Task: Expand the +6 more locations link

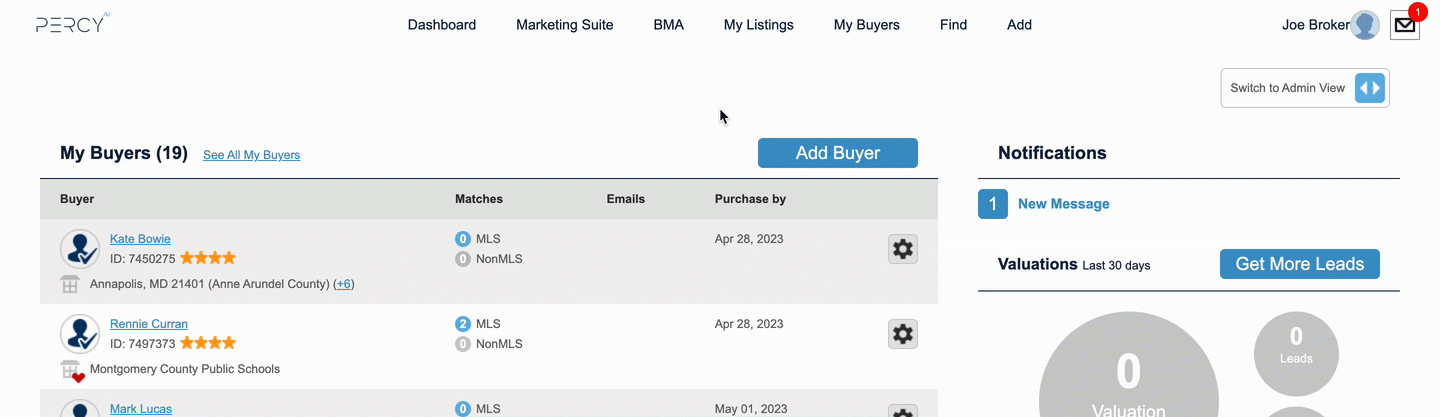Action: pyautogui.click(x=343, y=284)
